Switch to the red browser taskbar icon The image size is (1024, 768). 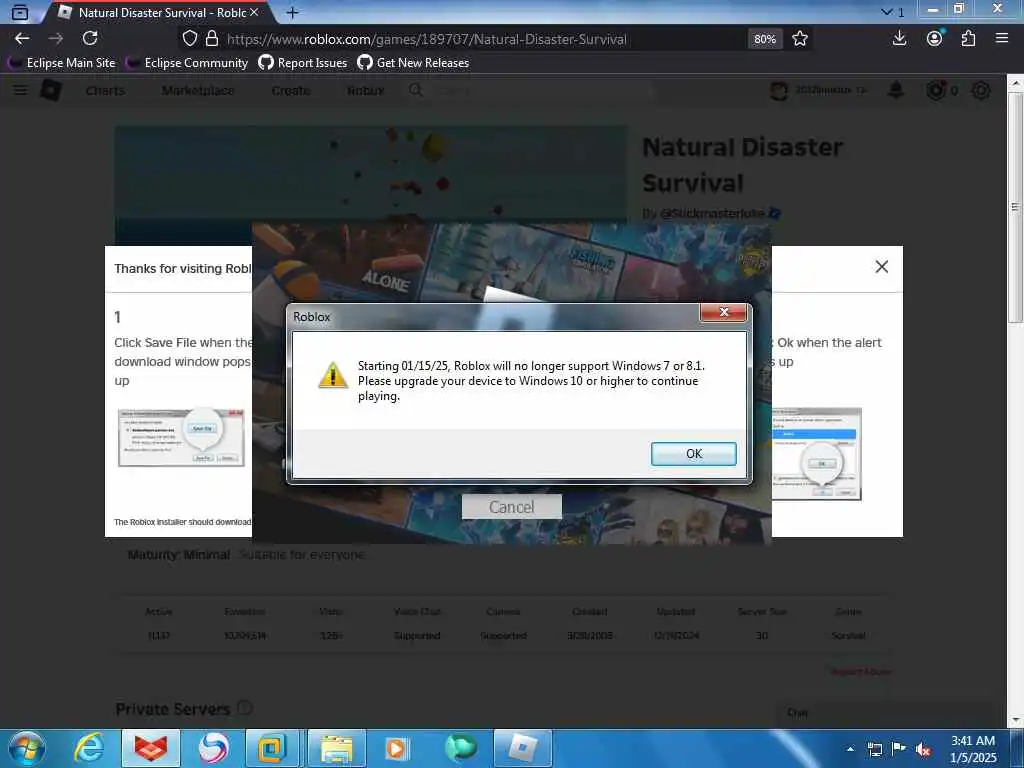(151, 748)
